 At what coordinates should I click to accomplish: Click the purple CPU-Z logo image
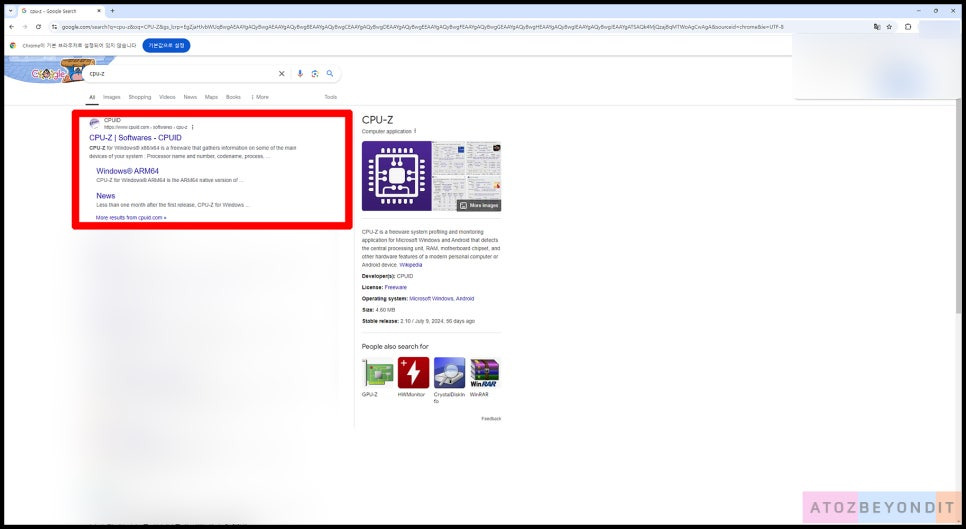[x=397, y=176]
